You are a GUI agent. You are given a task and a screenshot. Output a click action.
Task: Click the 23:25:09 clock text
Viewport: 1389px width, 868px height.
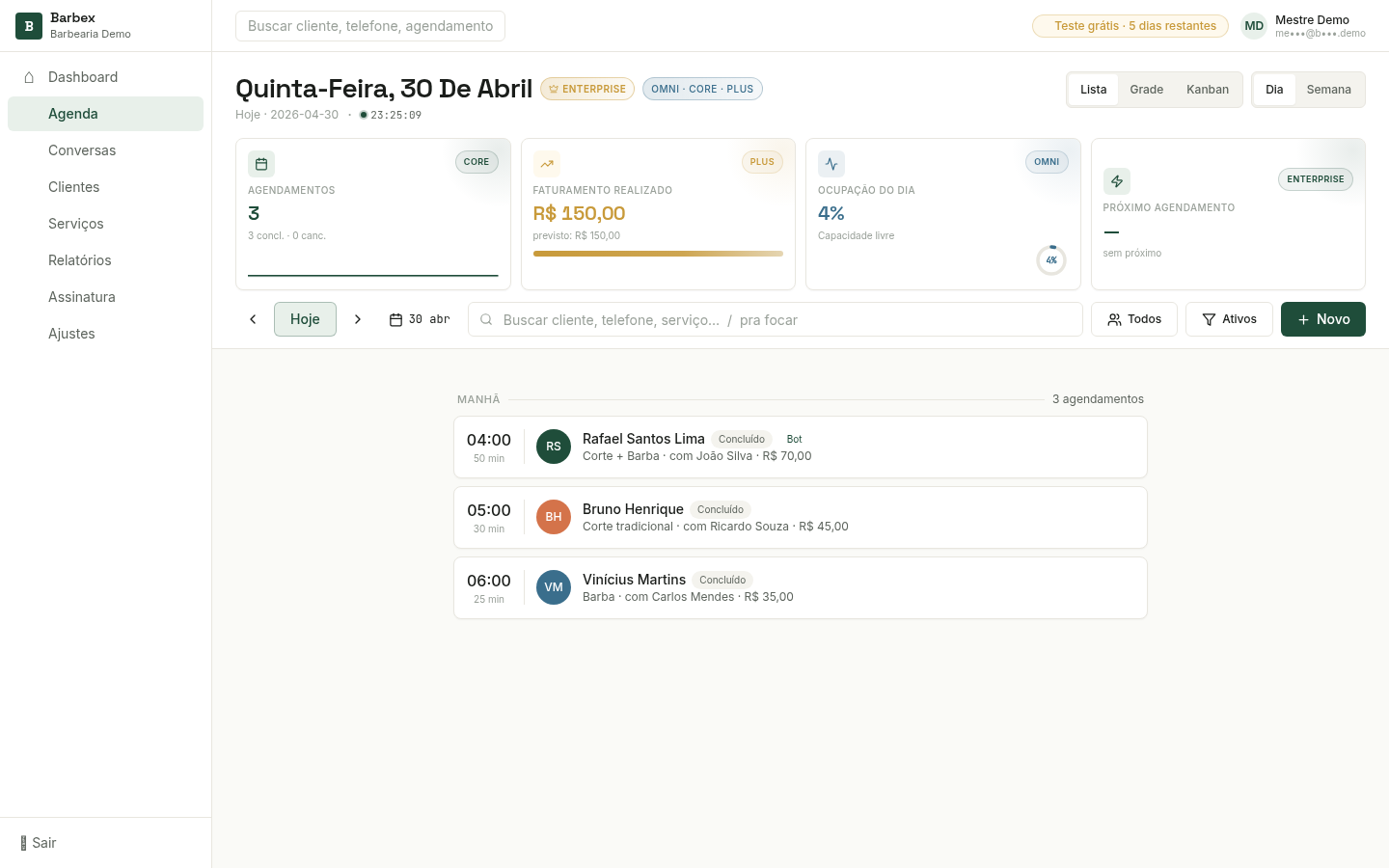pos(396,115)
